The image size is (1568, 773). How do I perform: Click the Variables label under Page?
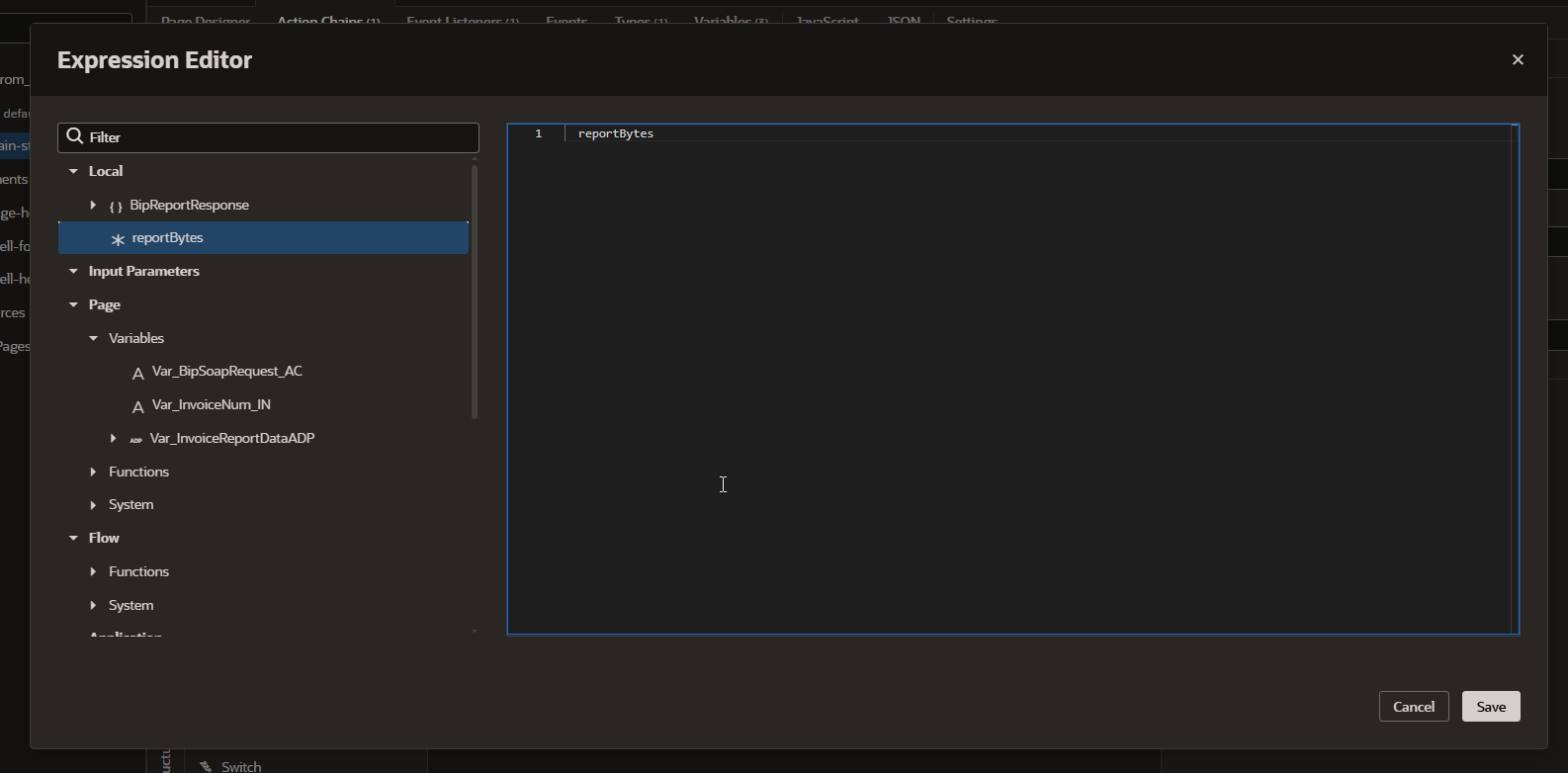[136, 338]
